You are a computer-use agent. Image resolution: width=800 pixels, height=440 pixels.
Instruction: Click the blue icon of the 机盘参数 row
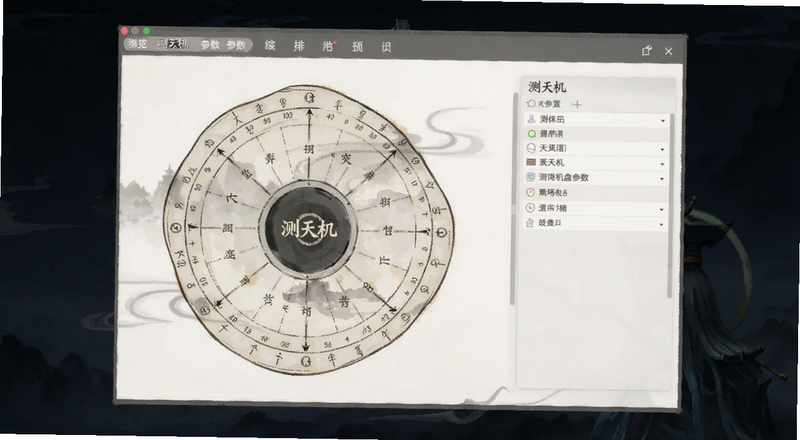pos(531,177)
